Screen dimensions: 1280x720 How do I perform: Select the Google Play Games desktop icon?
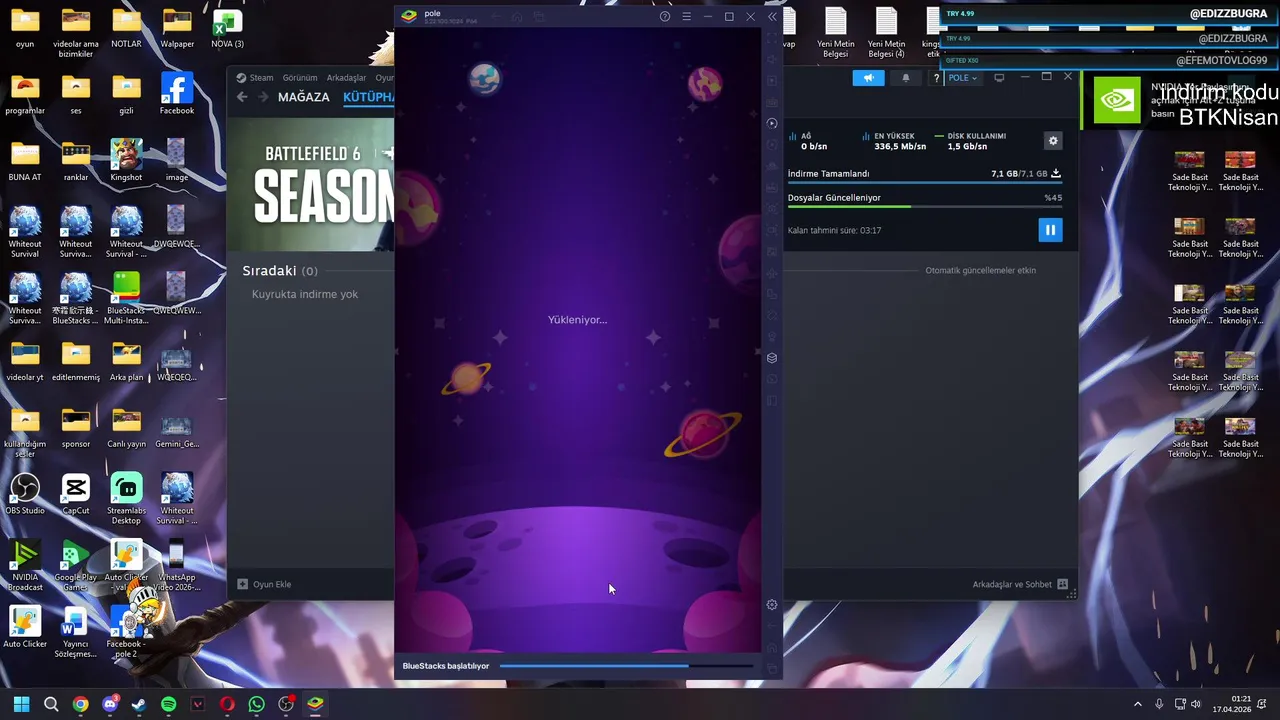click(76, 566)
